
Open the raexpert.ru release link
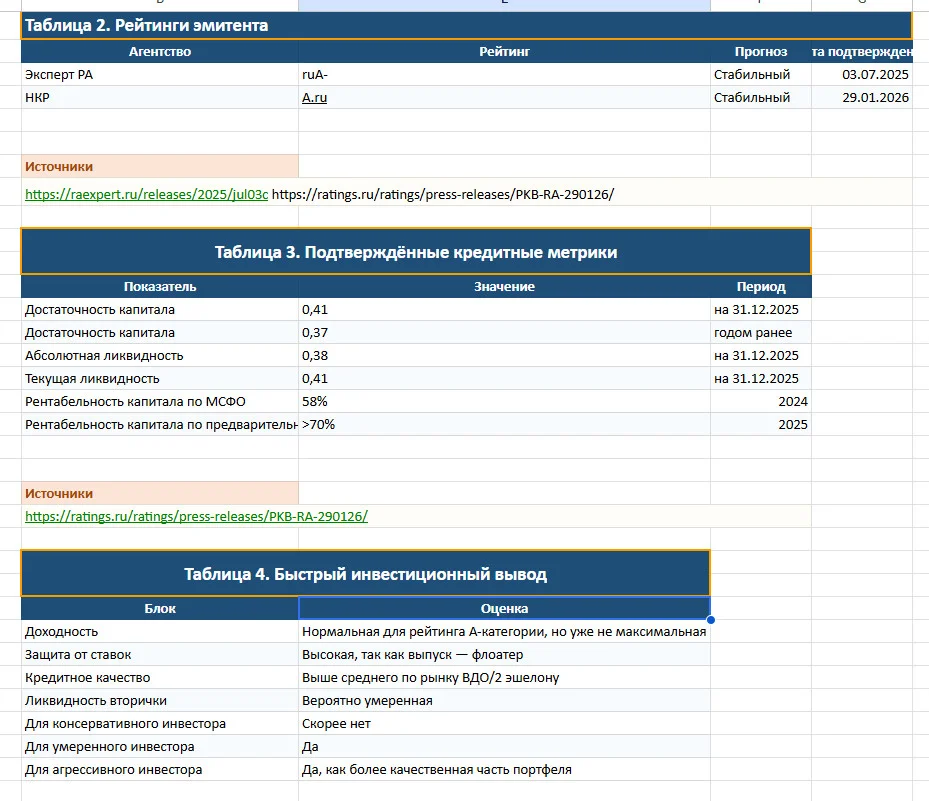tap(146, 194)
